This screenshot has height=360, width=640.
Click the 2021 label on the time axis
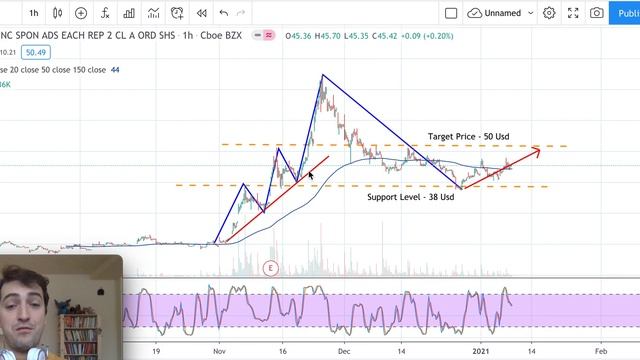coord(480,351)
